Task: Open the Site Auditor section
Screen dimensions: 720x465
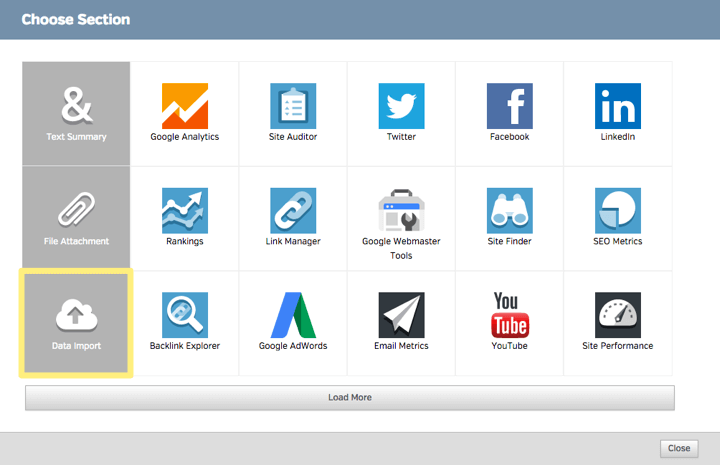Action: pos(293,113)
